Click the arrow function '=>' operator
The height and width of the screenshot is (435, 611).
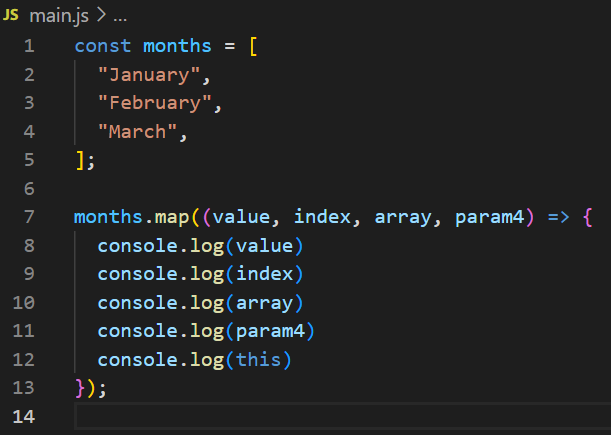[558, 218]
